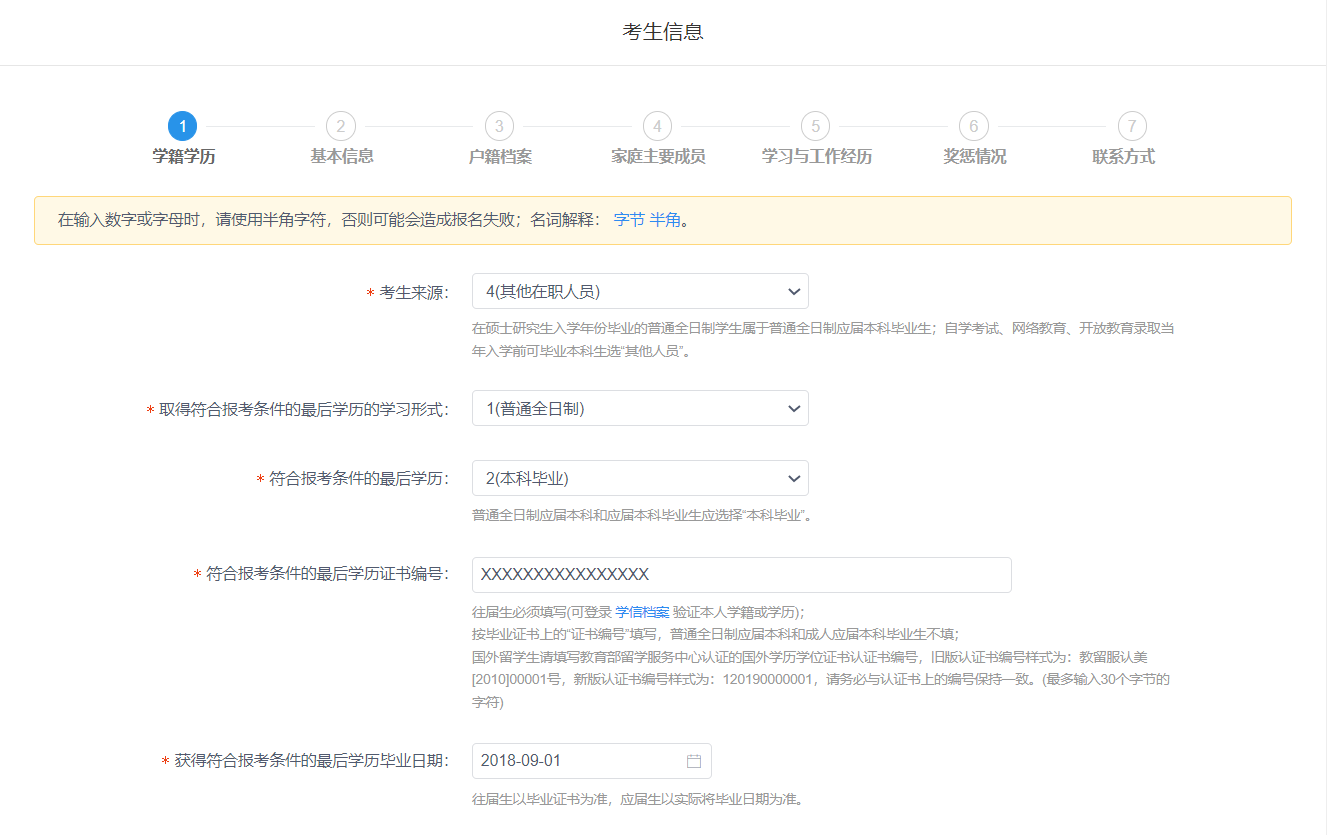The width and height of the screenshot is (1327, 835).
Task: Go to the 学习与工作经历 step label
Action: tap(816, 157)
